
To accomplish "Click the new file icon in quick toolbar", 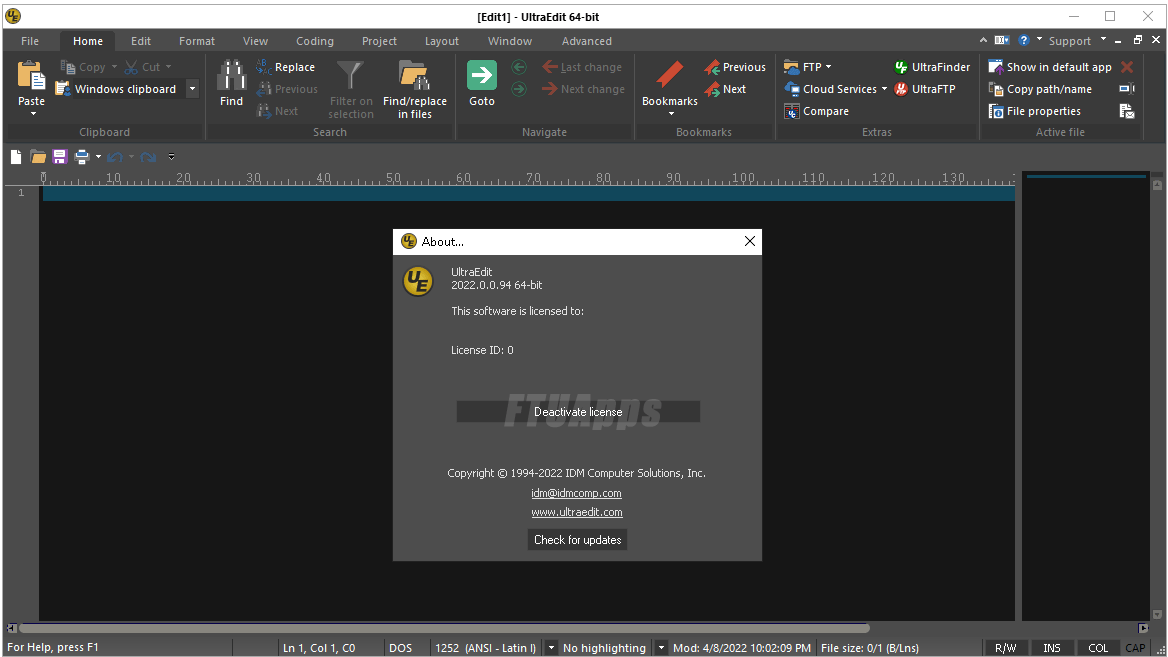I will [x=16, y=156].
